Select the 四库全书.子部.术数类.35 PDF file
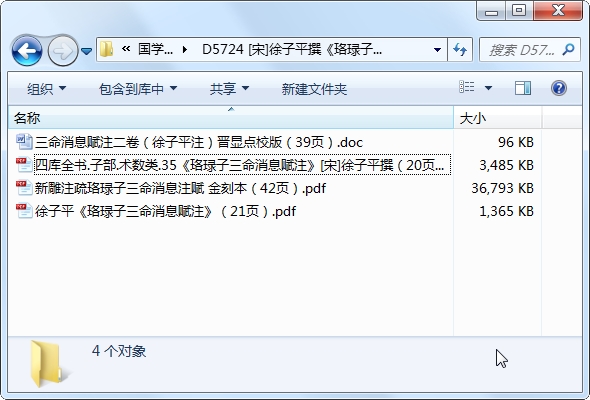The image size is (590, 400). tap(242, 165)
